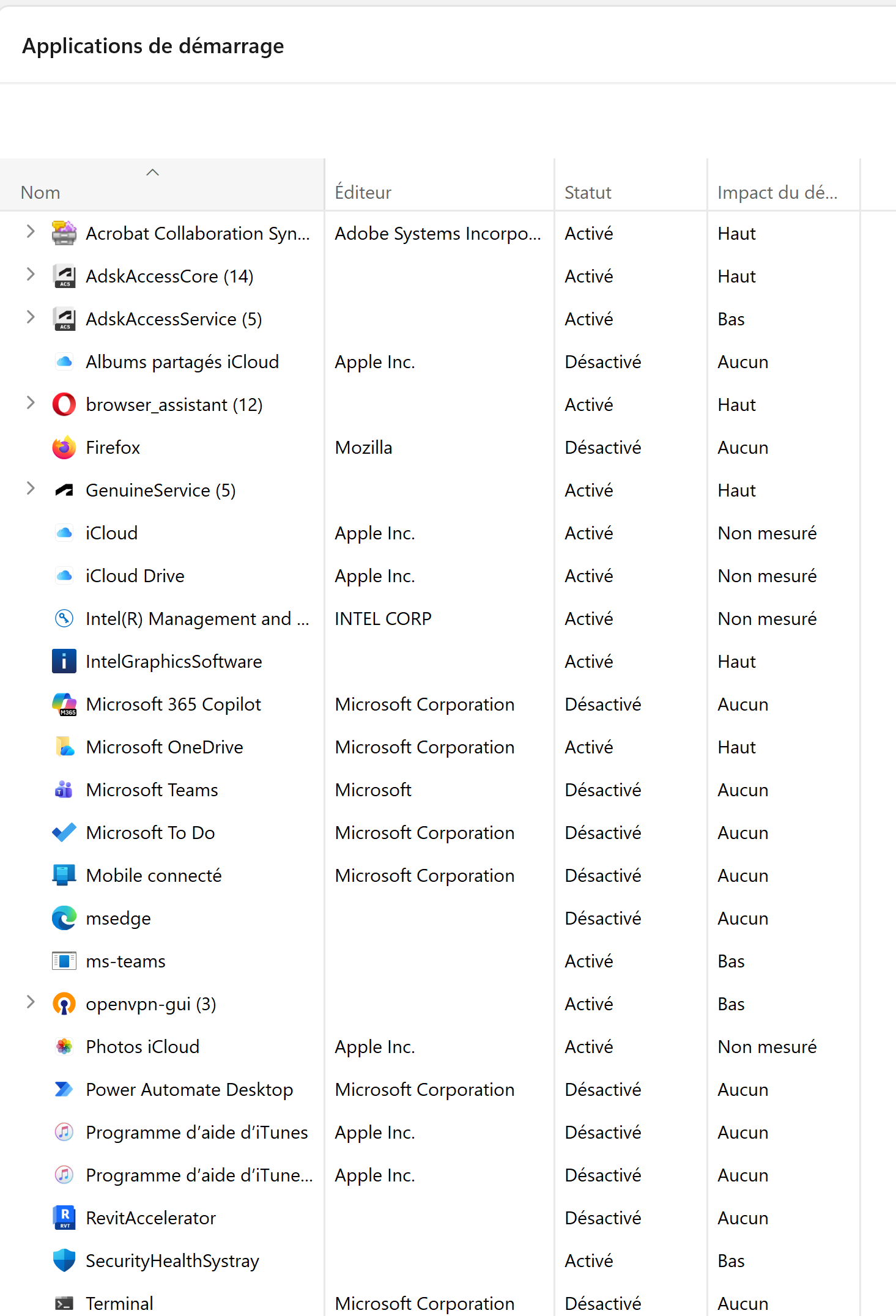Click the msedge browser icon

[x=64, y=919]
